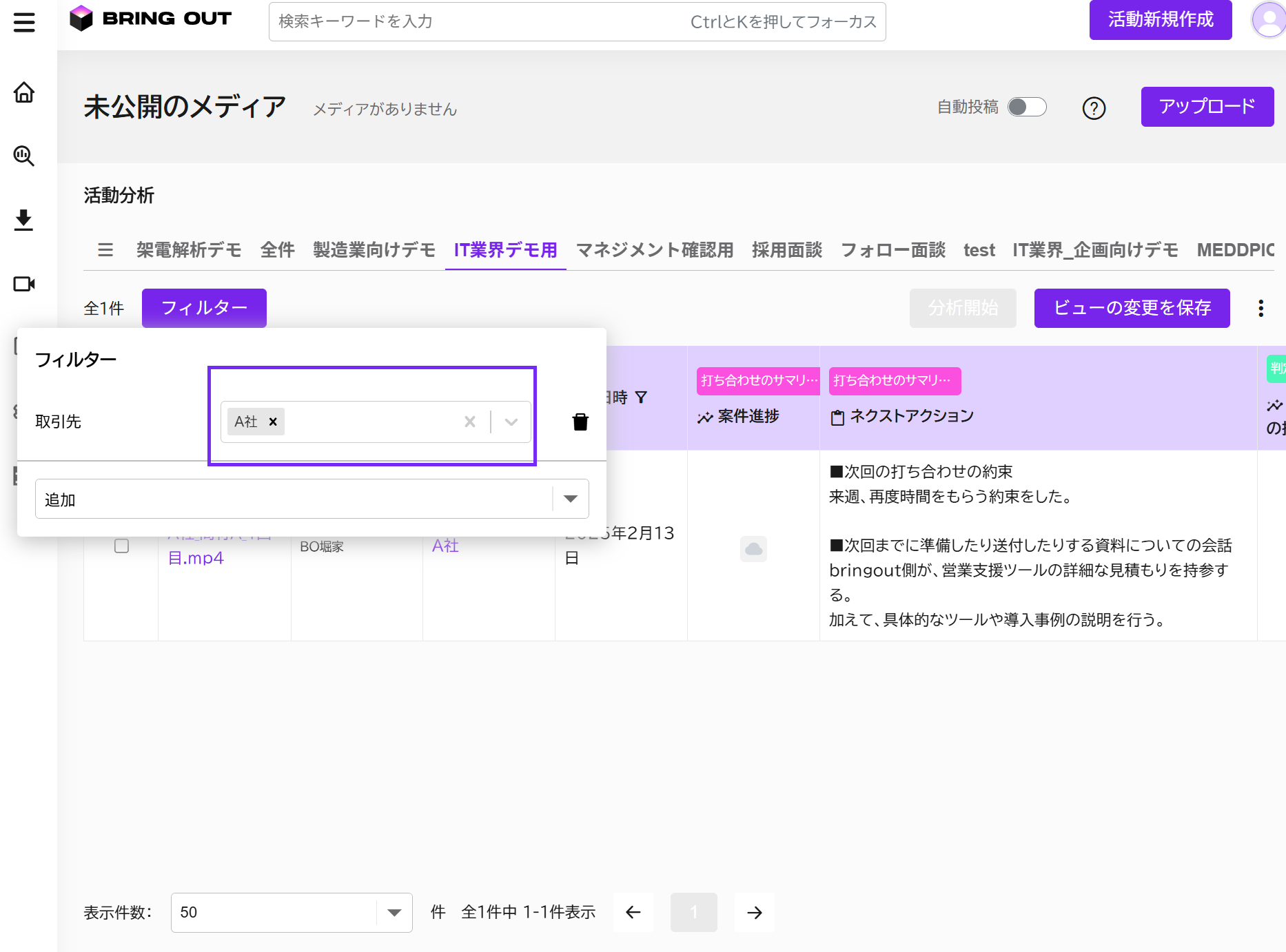
Task: Switch to the 製造業向けデモ tab
Action: pyautogui.click(x=374, y=250)
